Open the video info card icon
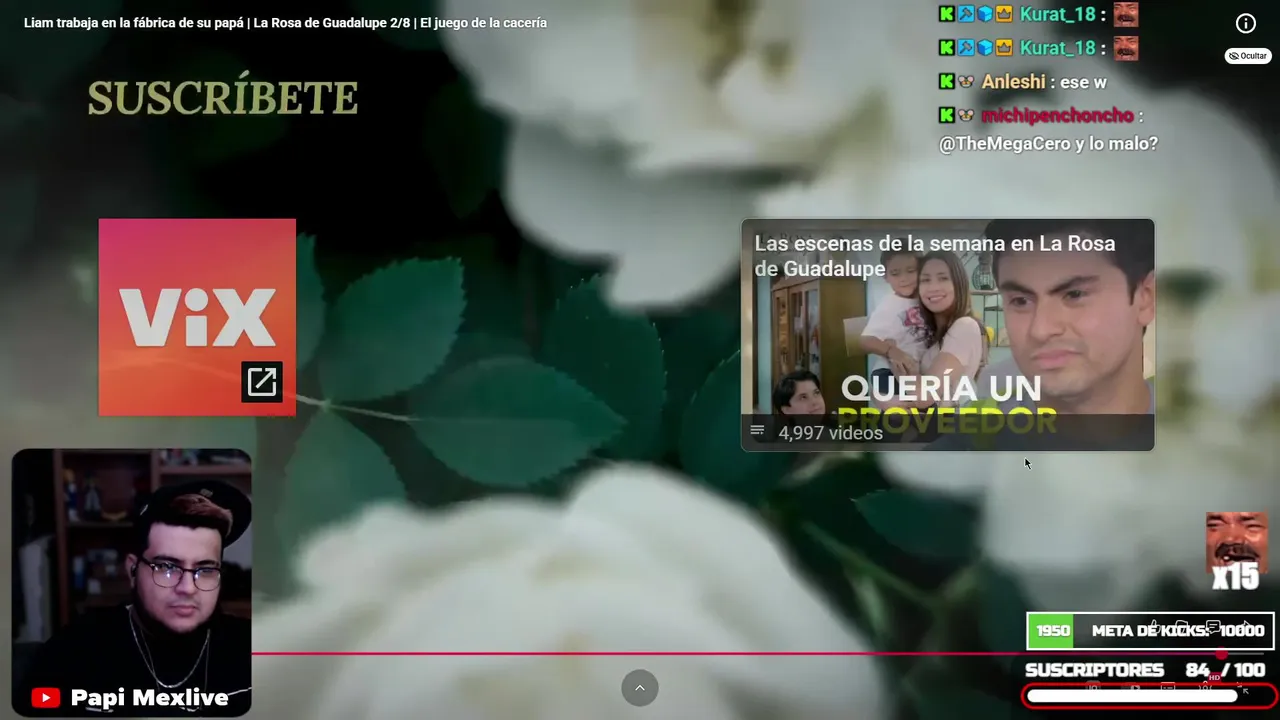 click(1245, 23)
